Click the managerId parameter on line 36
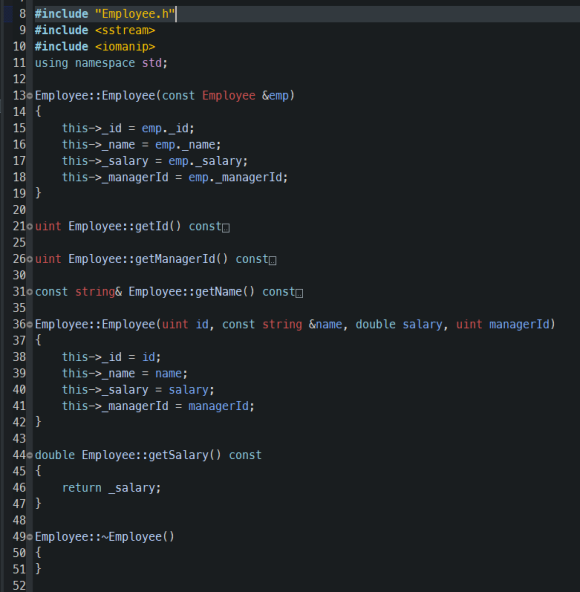 (x=519, y=324)
